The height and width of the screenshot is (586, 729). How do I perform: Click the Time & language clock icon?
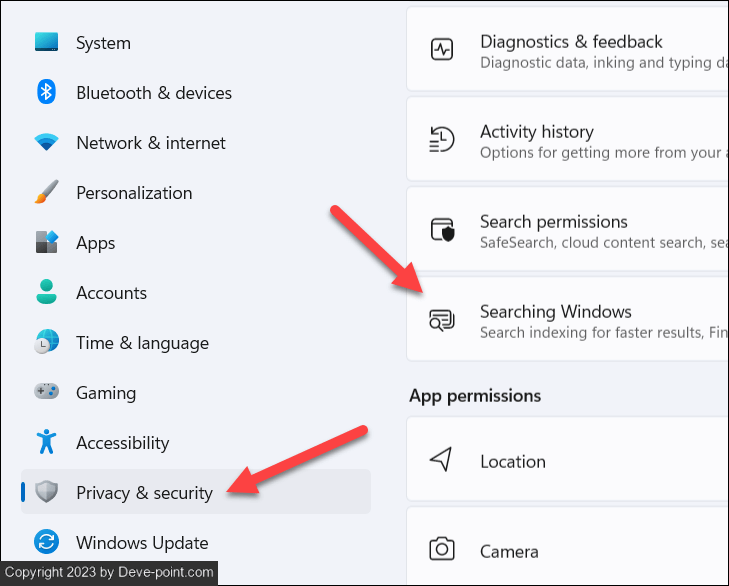(47, 342)
